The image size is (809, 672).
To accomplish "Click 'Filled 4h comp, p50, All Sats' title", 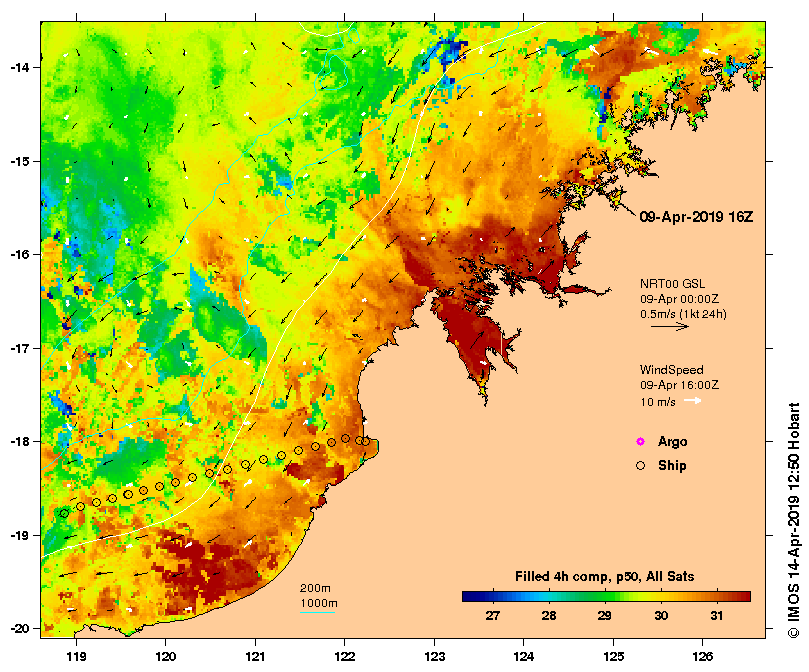I will [604, 577].
